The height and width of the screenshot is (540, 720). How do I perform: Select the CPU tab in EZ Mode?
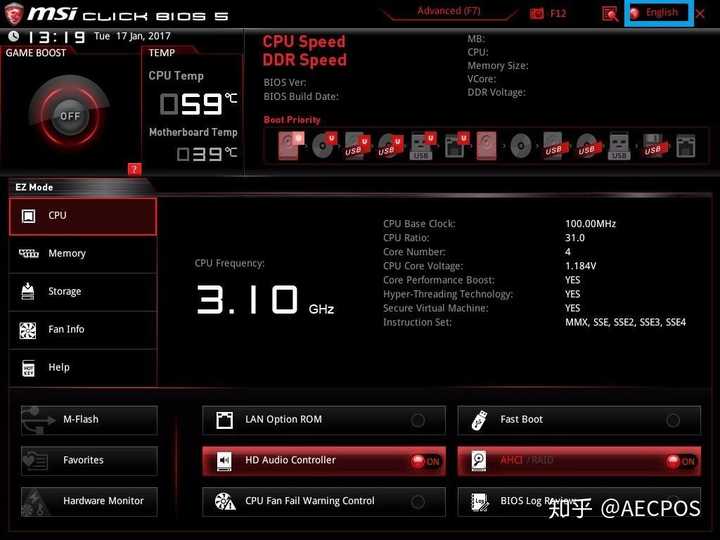click(83, 216)
